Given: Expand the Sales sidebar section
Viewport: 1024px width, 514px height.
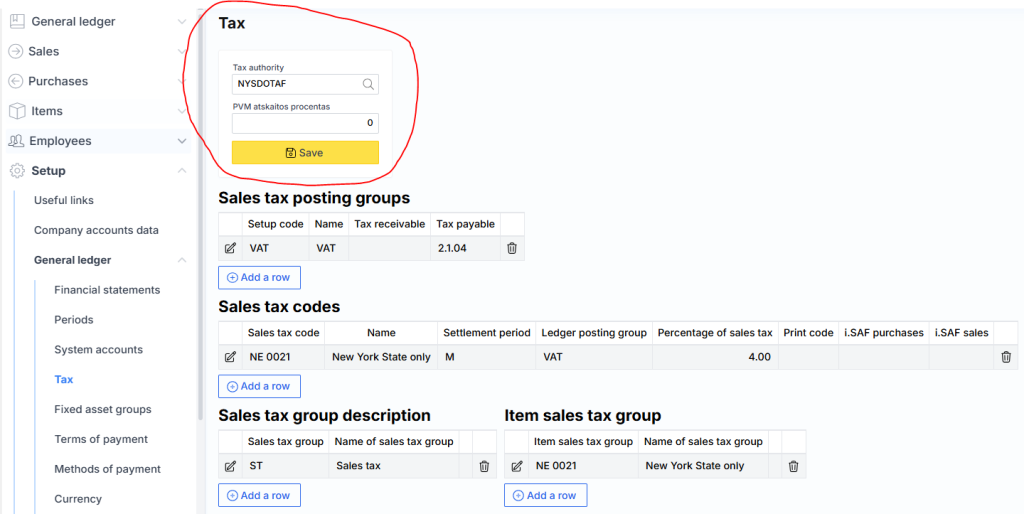Looking at the screenshot, I should pos(181,52).
